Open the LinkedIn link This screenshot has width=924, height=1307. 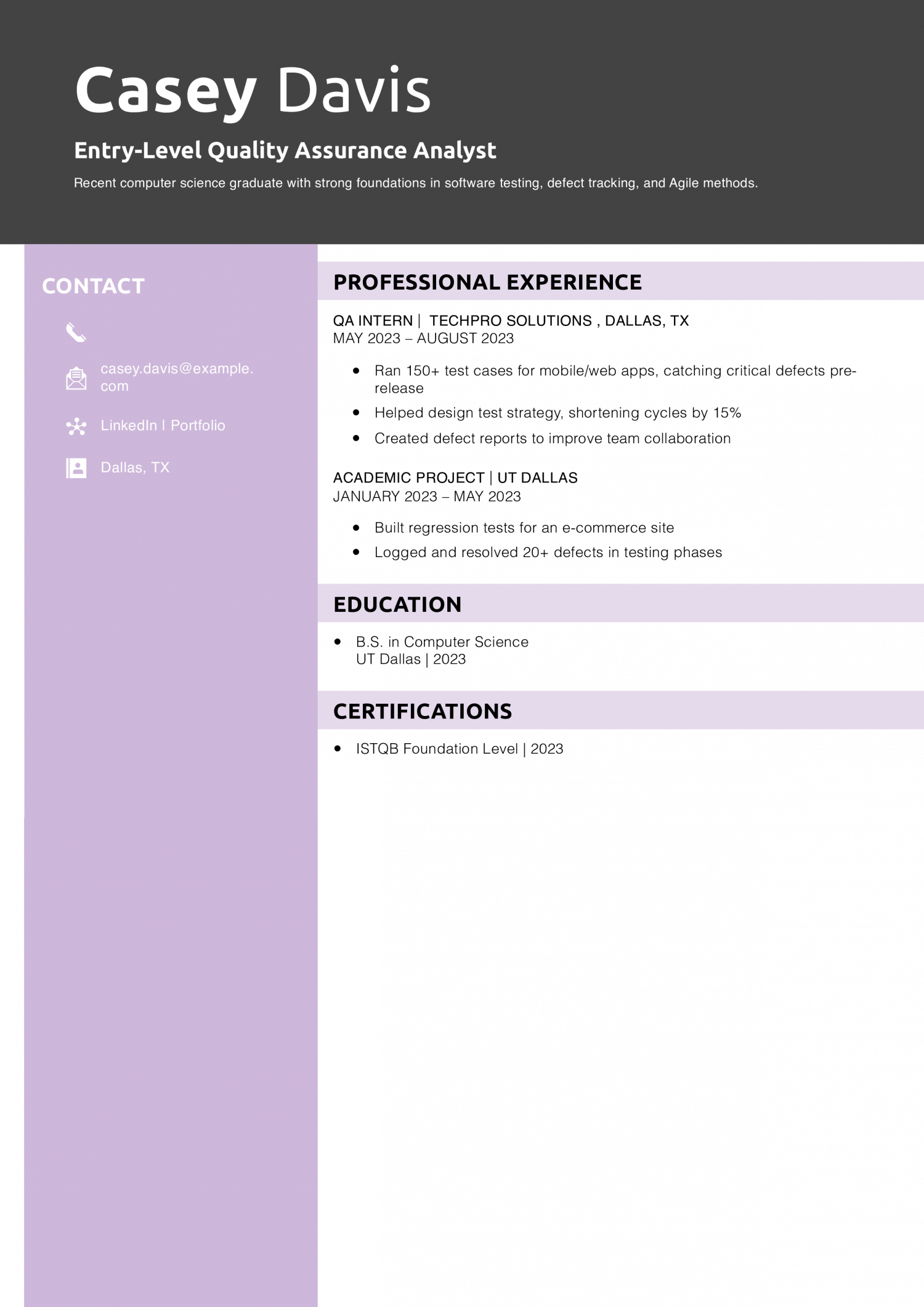coord(128,426)
